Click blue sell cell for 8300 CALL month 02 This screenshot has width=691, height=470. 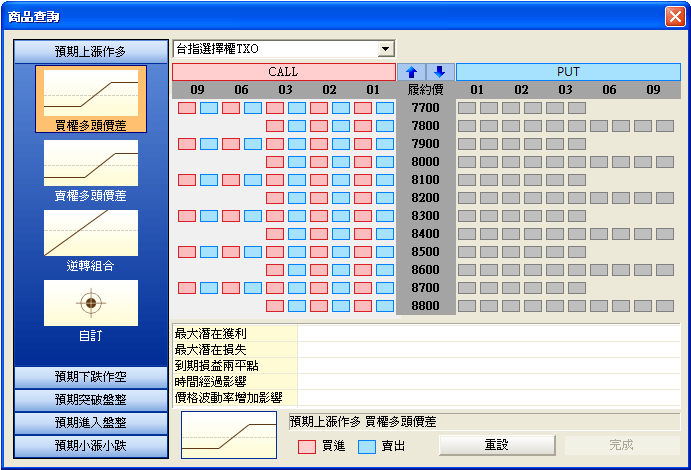tap(341, 216)
